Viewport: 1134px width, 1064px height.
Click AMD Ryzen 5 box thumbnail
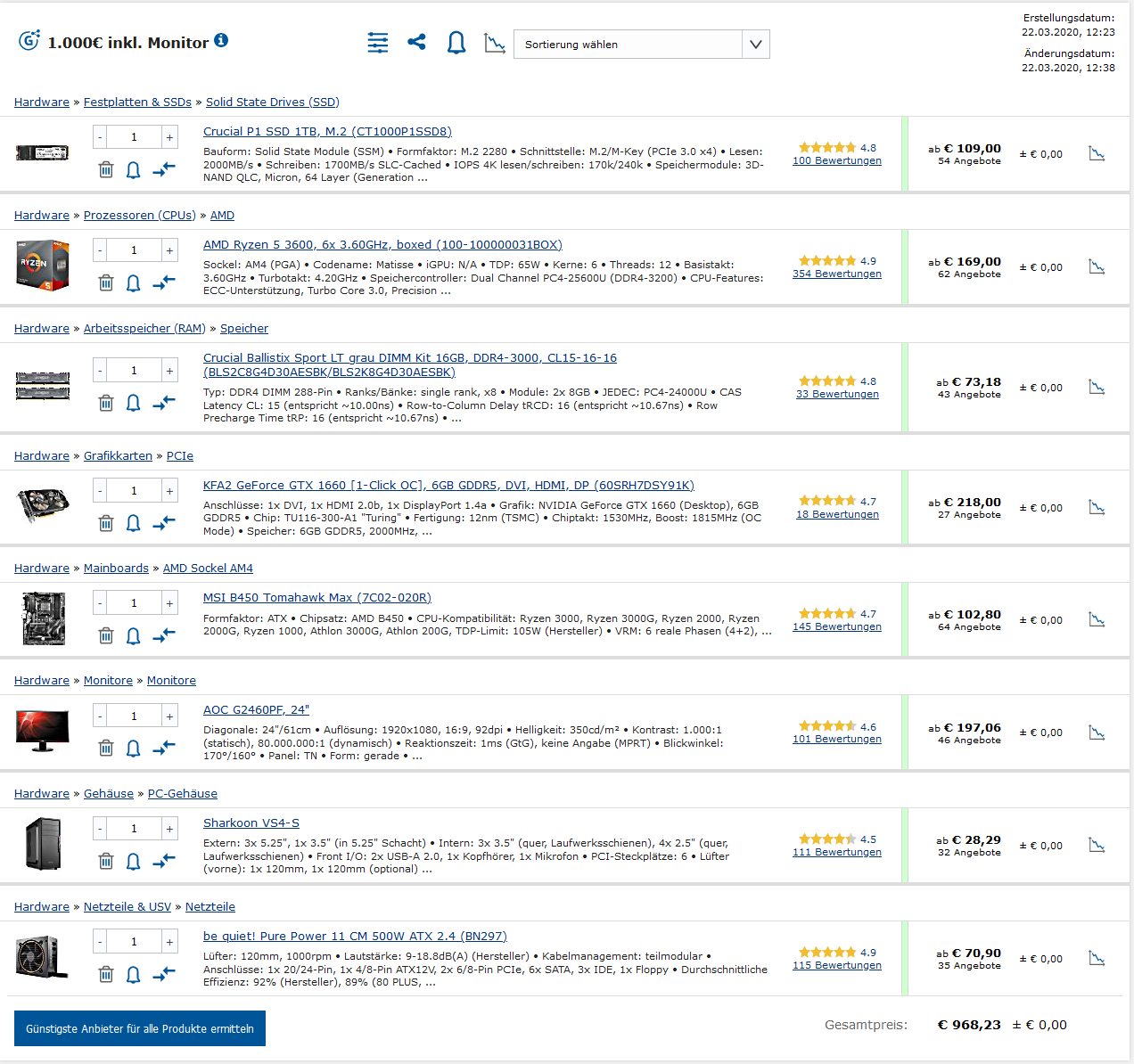pos(43,266)
